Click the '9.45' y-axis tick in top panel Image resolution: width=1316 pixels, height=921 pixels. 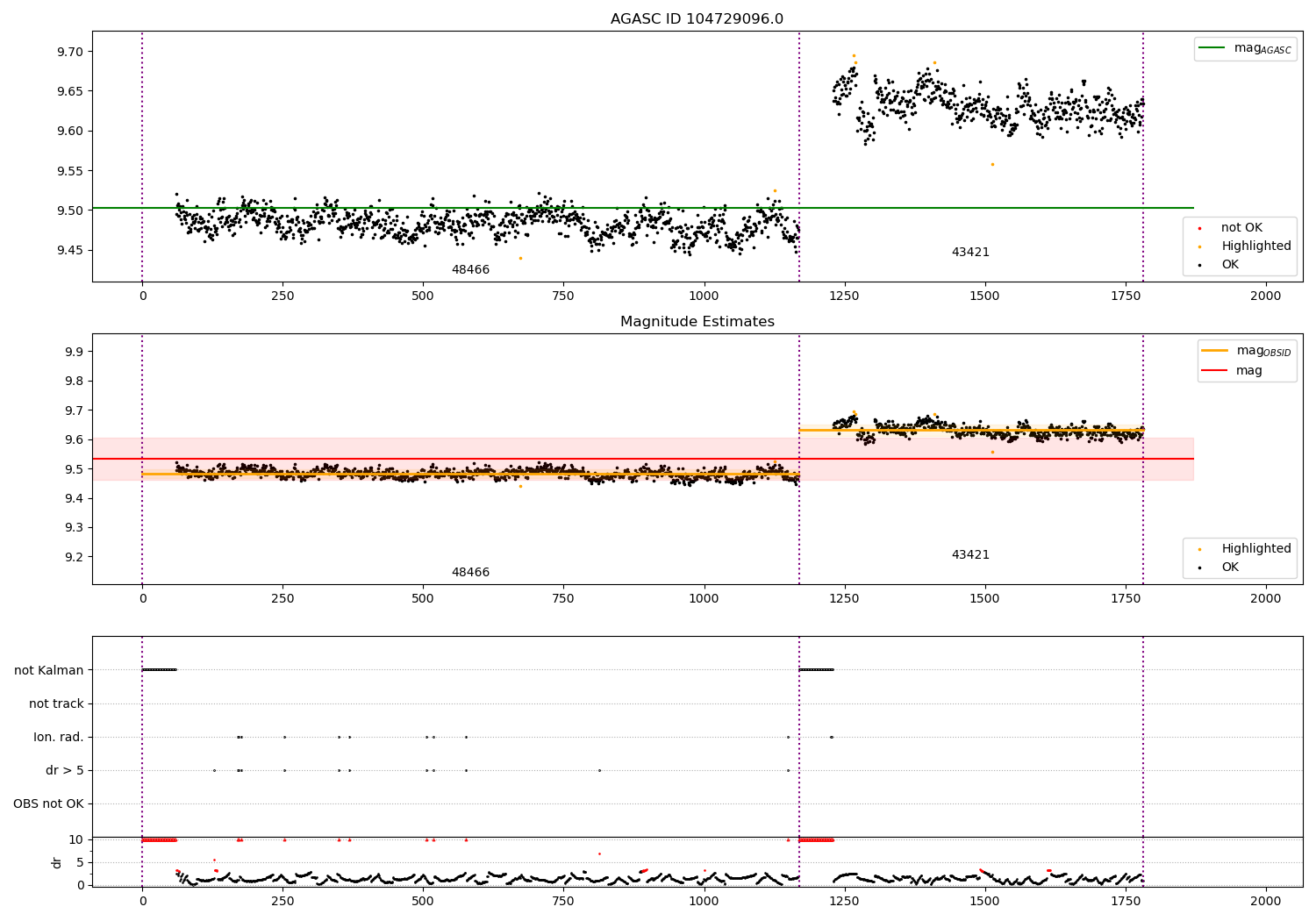(x=71, y=250)
